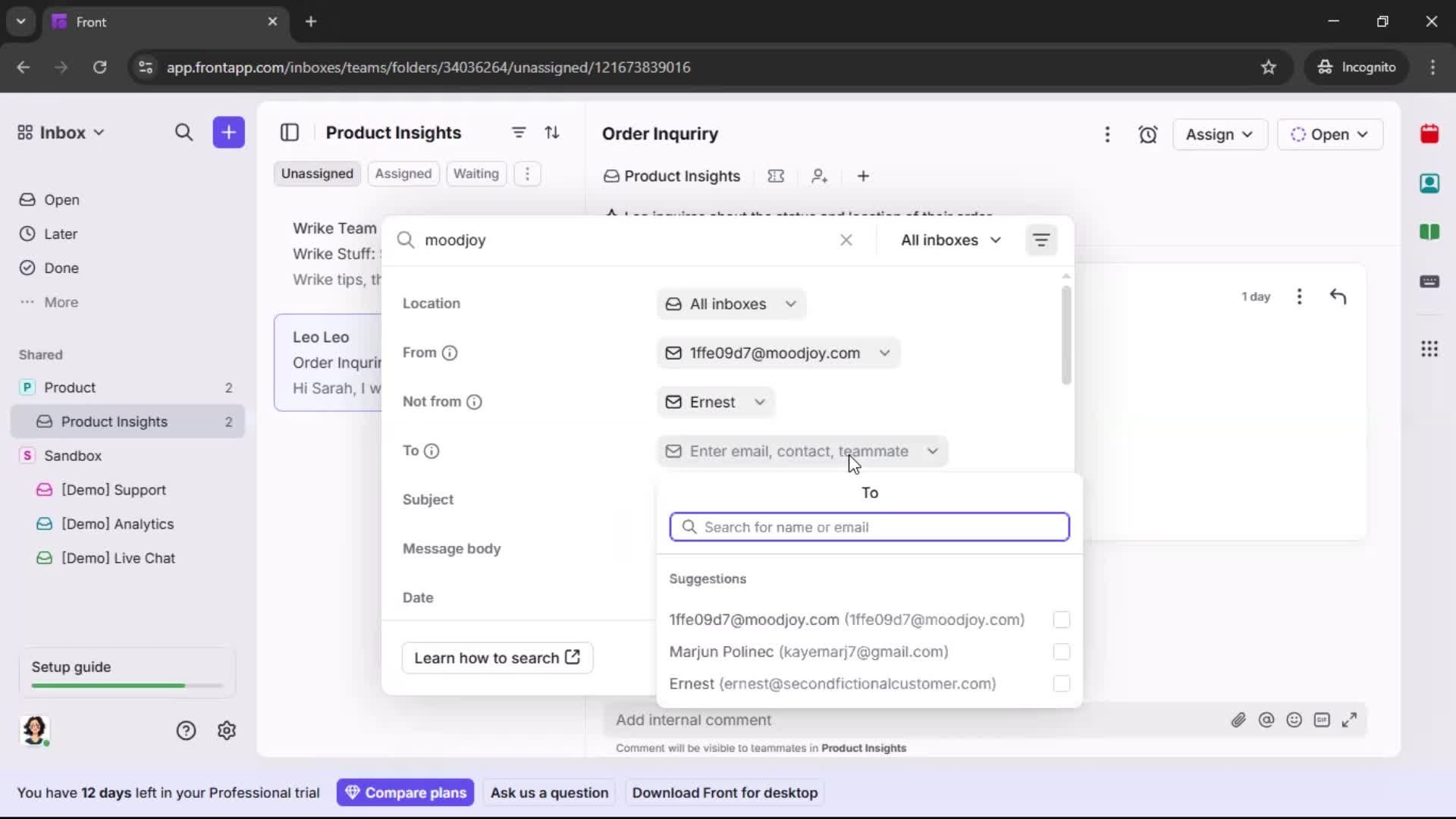
Task: Switch to the Waiting tab
Action: coord(475,174)
